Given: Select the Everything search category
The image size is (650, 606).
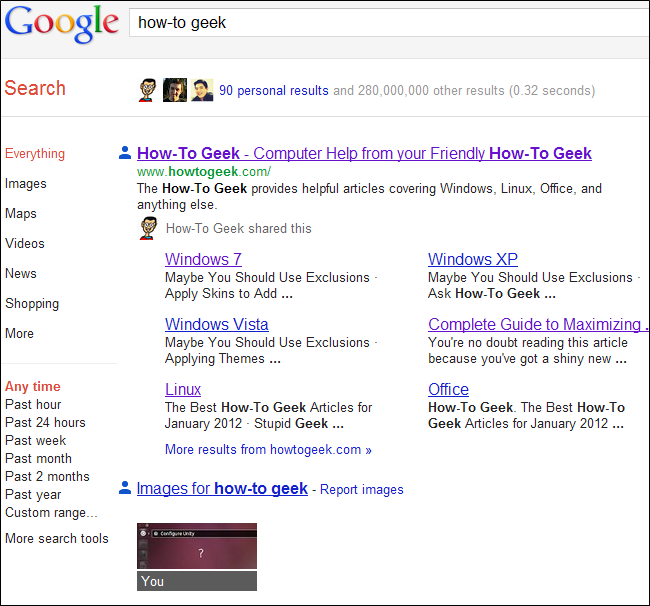Looking at the screenshot, I should pyautogui.click(x=35, y=154).
